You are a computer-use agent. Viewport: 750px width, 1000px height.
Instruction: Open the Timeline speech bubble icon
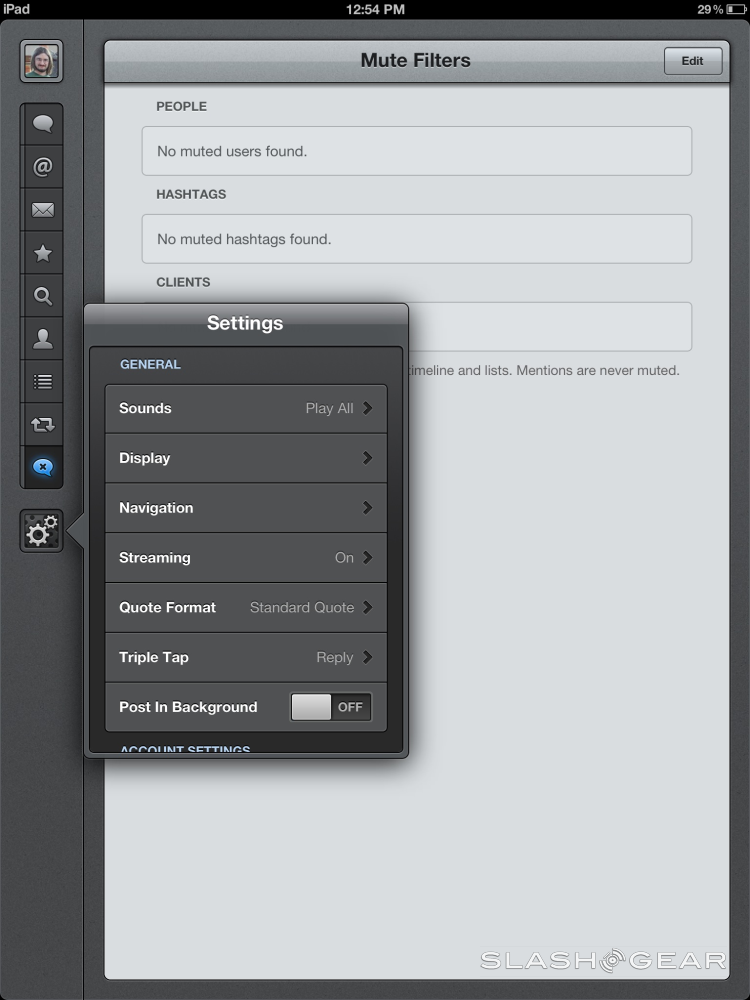(42, 124)
